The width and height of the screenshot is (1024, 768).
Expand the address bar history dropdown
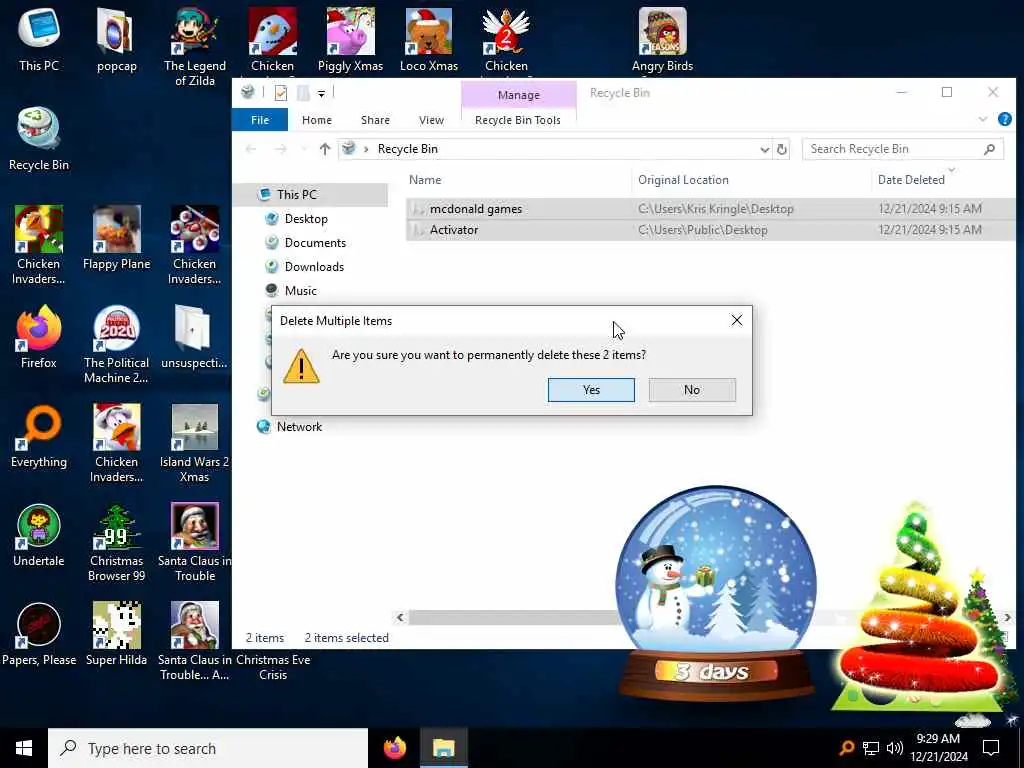pyautogui.click(x=764, y=150)
